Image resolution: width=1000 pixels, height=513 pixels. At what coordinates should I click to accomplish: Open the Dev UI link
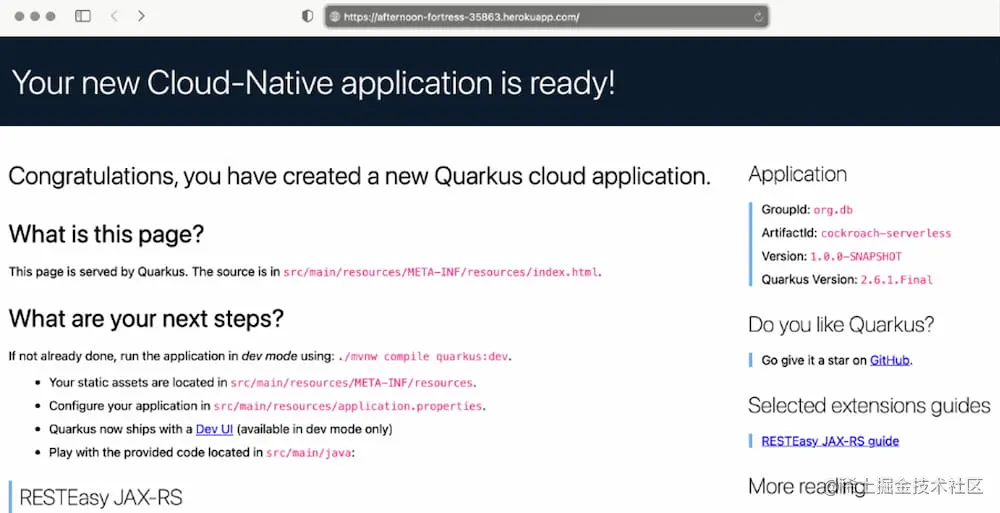tap(214, 429)
